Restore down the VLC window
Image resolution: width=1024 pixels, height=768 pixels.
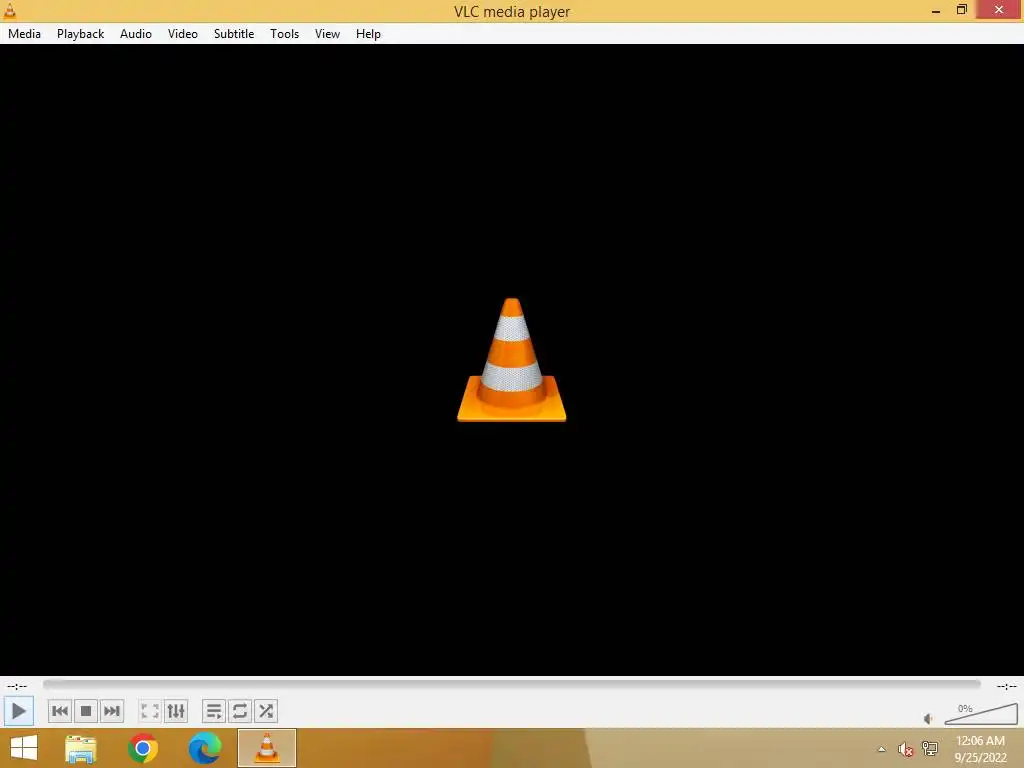coord(961,10)
